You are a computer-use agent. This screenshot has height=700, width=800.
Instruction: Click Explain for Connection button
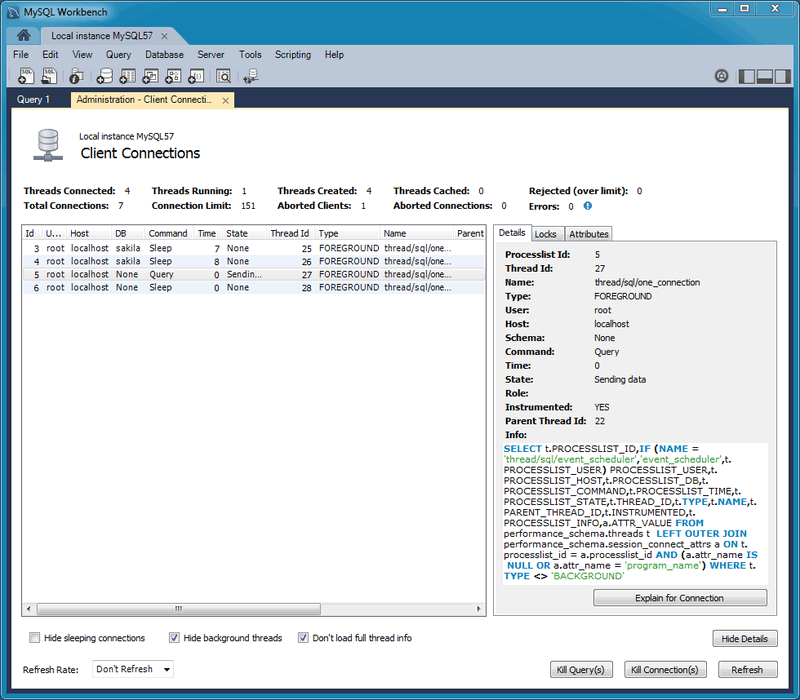(x=680, y=598)
